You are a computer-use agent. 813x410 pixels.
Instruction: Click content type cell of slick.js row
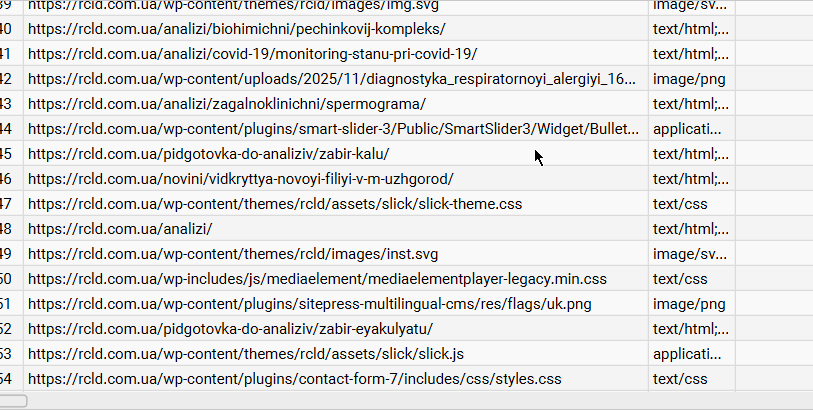coord(687,354)
